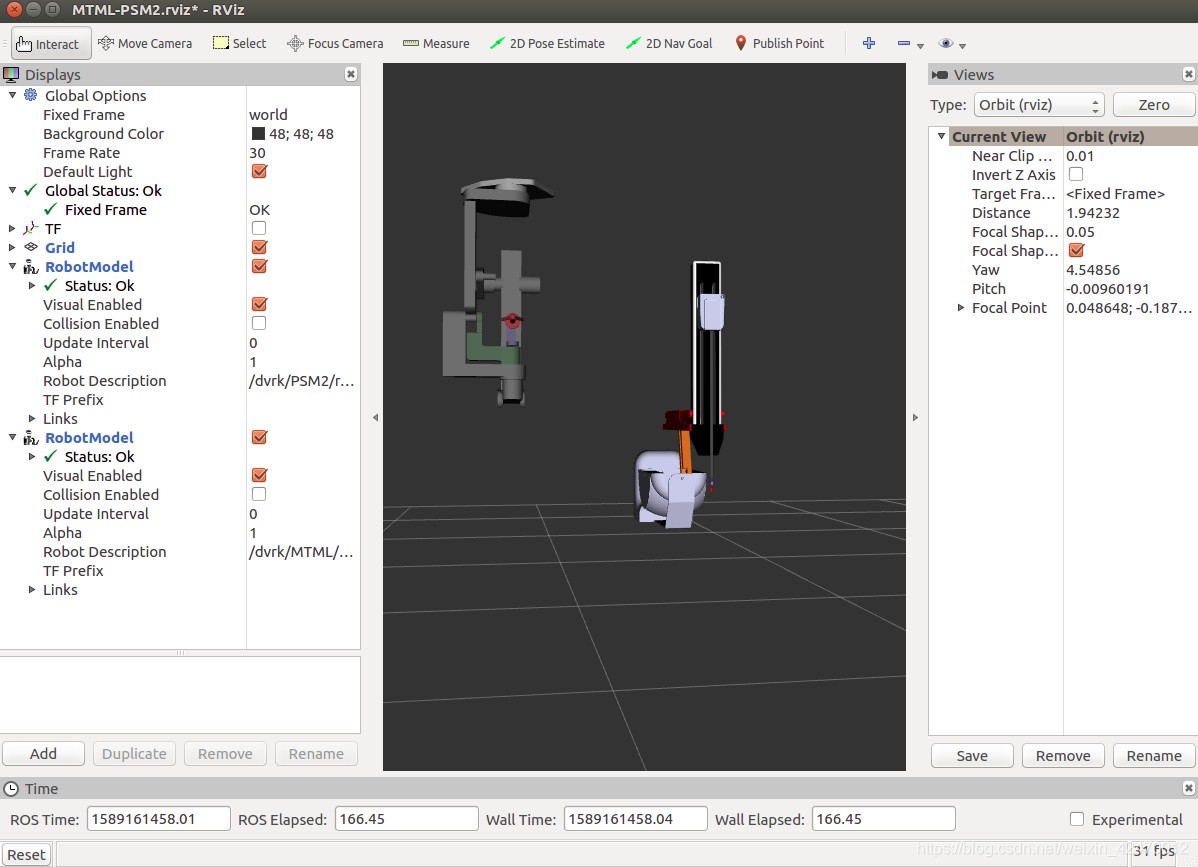
Task: Open the view Type Orbit dropdown
Action: (1040, 105)
